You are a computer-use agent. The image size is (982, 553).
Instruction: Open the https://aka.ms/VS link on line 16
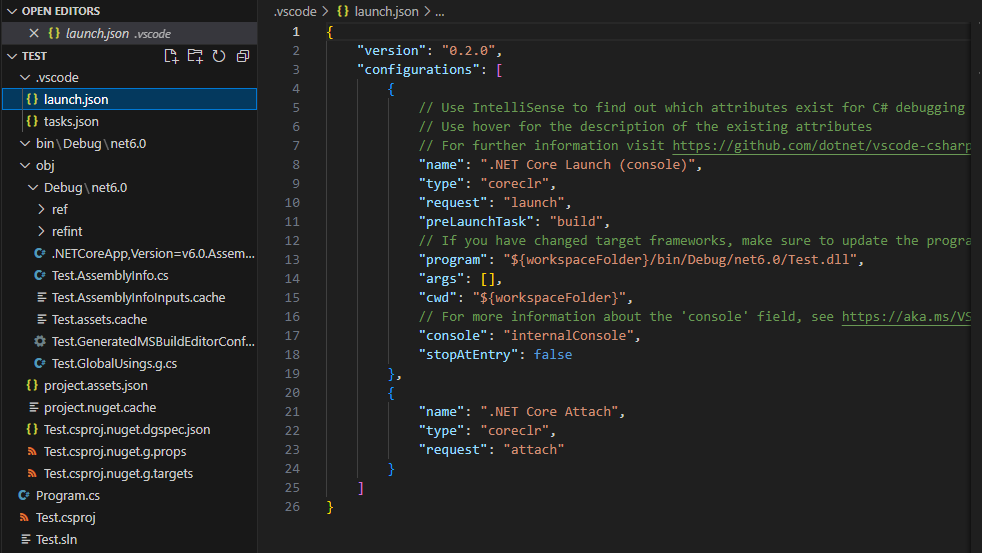pos(906,316)
